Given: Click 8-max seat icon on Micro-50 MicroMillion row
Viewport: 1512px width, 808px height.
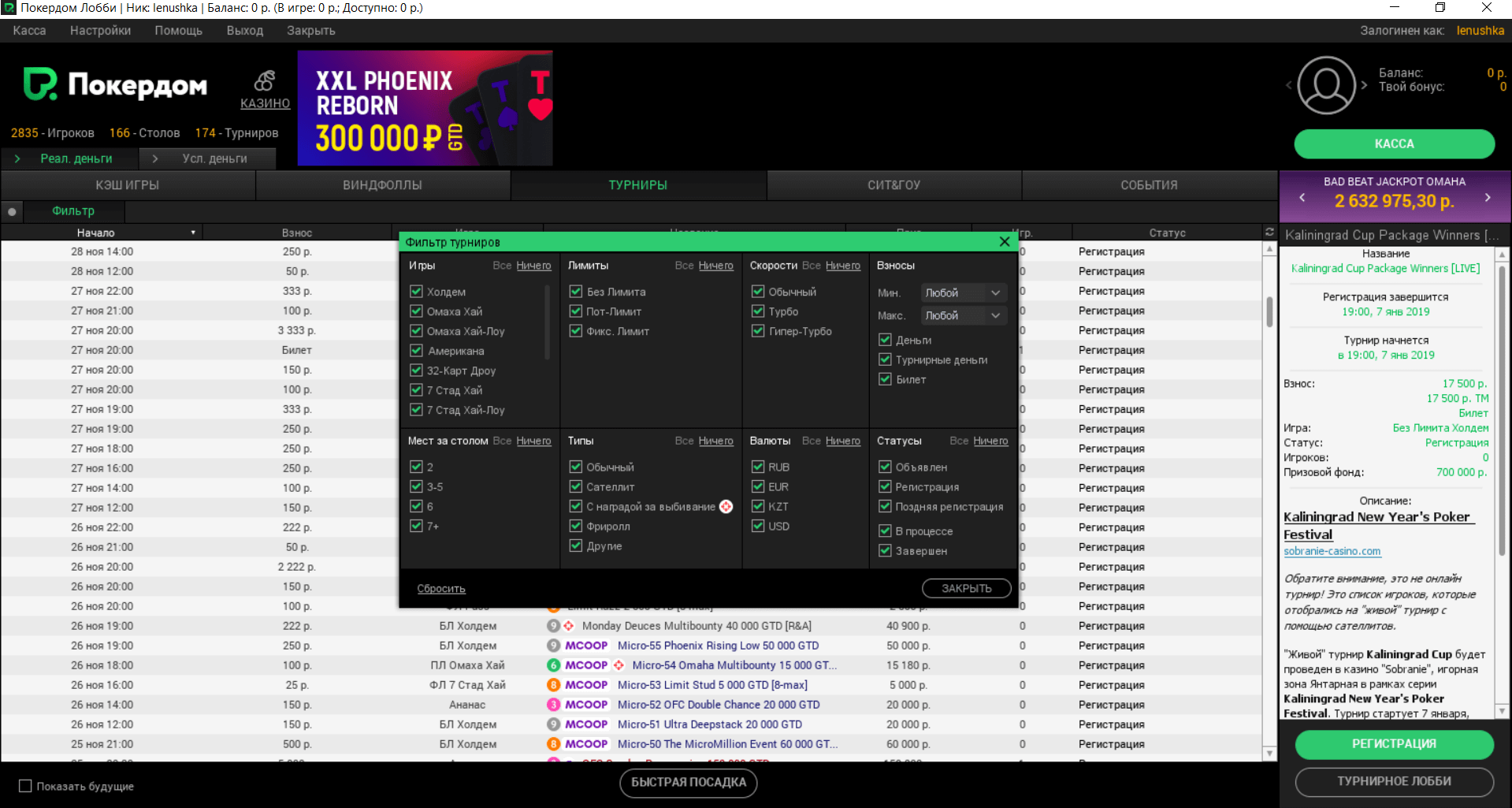Looking at the screenshot, I should pyautogui.click(x=554, y=744).
